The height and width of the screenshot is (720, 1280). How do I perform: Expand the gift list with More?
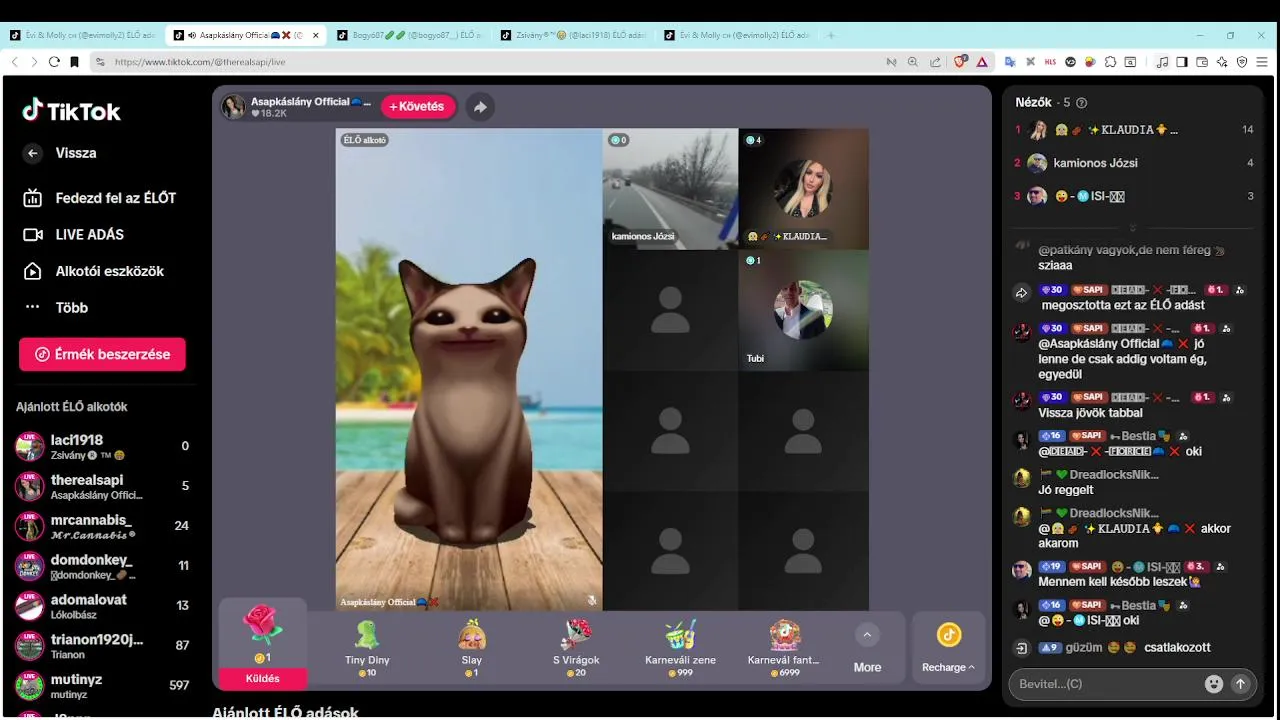click(867, 649)
